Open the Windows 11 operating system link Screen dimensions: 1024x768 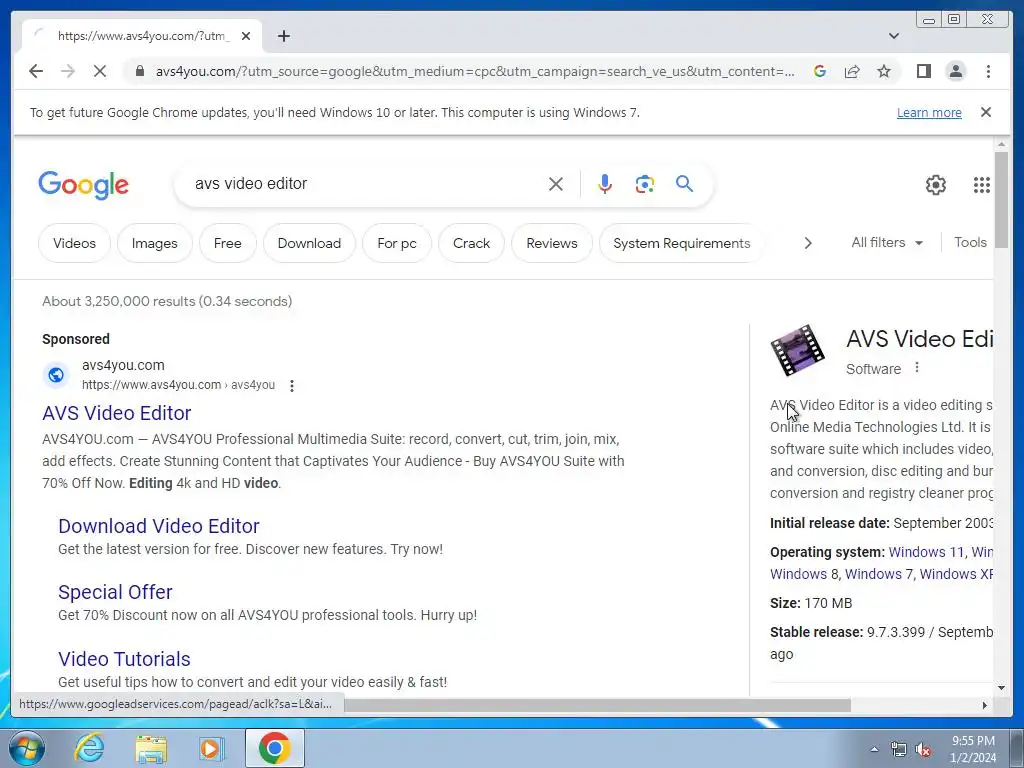pos(926,552)
